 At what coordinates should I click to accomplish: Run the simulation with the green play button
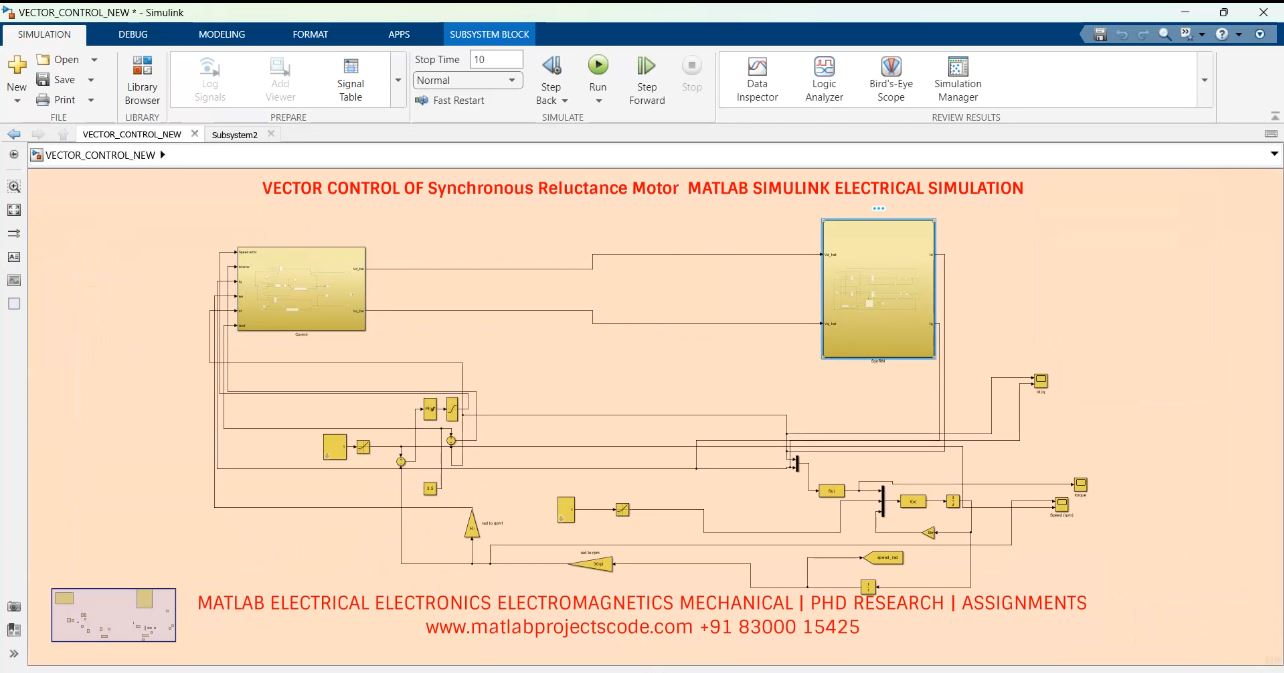click(x=598, y=65)
